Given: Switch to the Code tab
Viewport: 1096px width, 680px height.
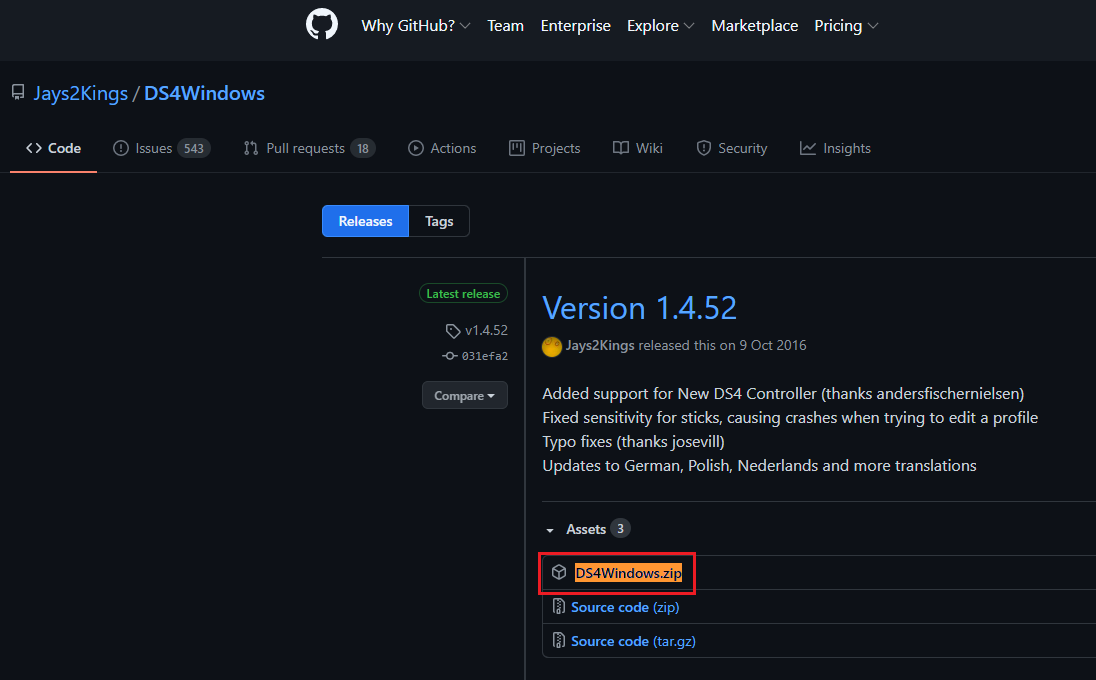Looking at the screenshot, I should click(53, 148).
